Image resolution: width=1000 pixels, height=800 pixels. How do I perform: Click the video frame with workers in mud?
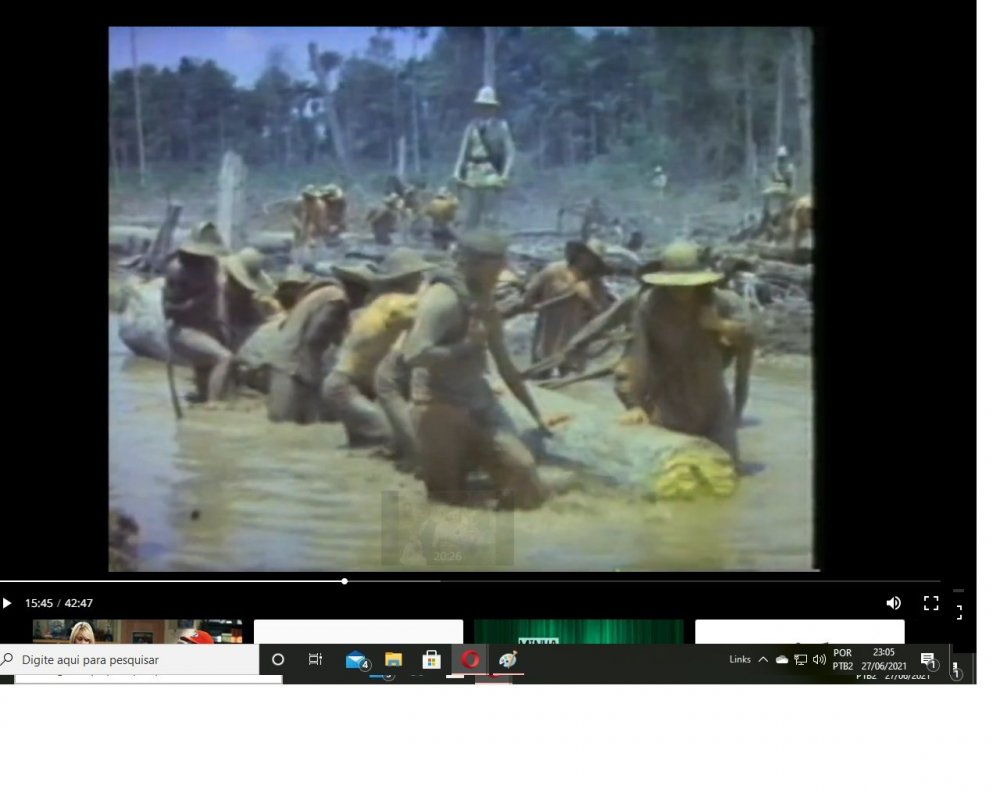click(460, 300)
